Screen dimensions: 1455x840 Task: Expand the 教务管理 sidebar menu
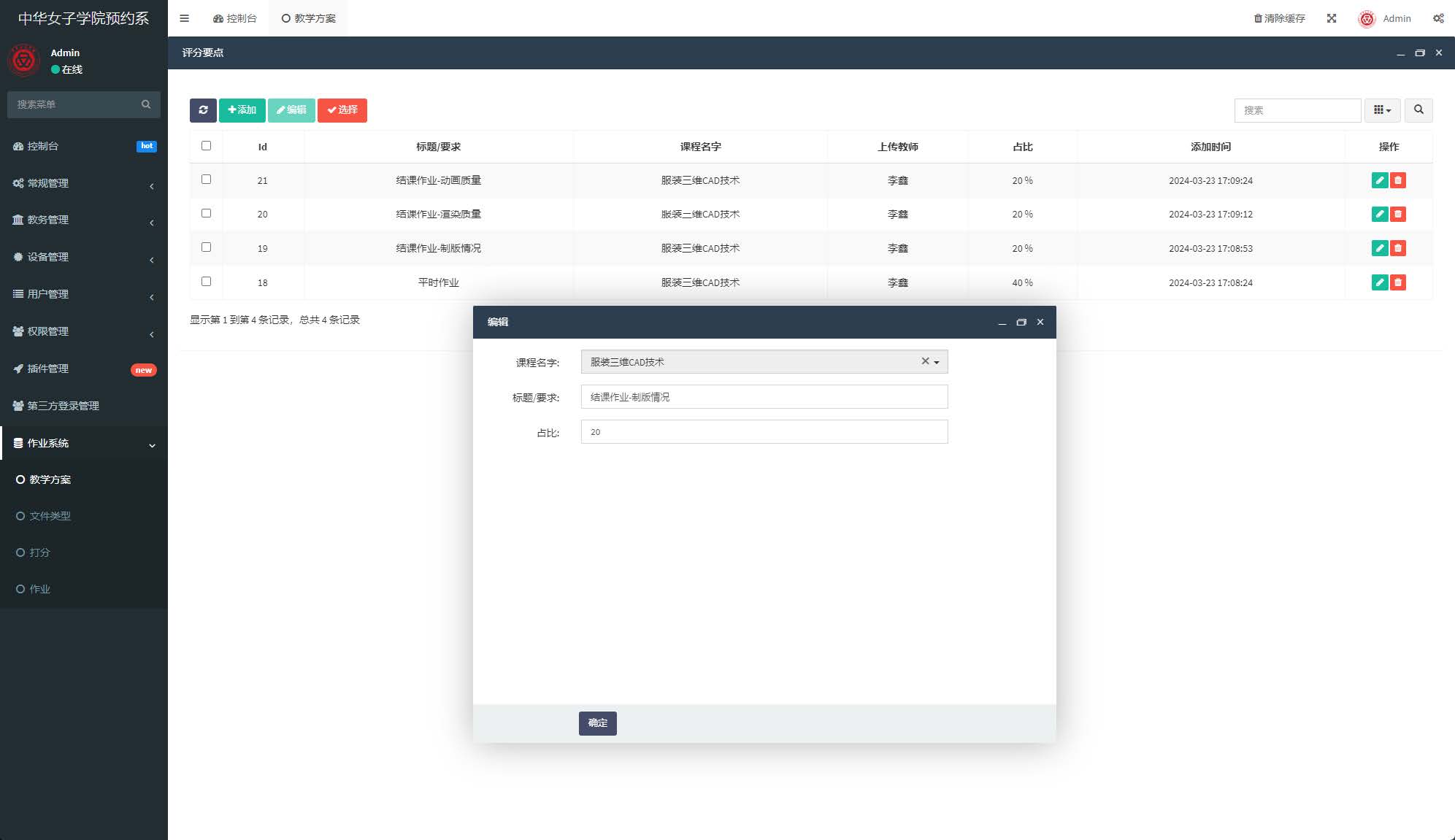(x=84, y=220)
